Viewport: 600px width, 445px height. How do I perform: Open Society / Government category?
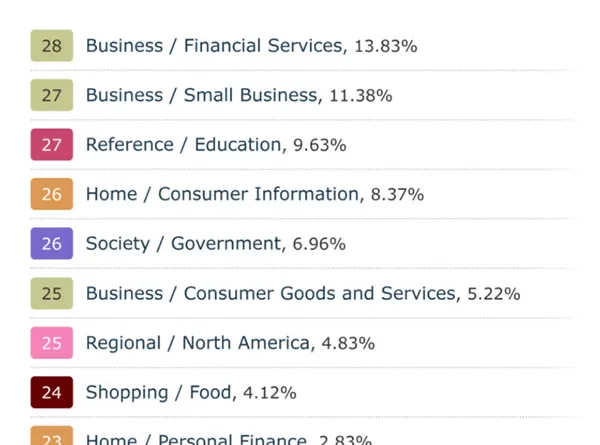point(186,243)
